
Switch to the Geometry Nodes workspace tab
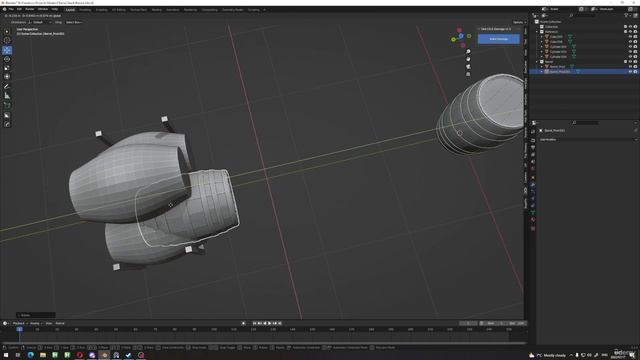[233, 9]
